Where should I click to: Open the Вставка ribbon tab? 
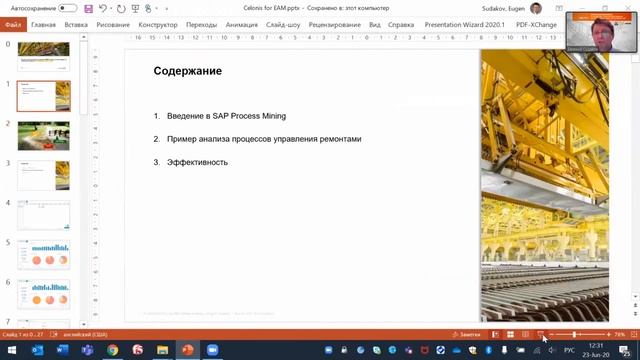(x=76, y=24)
